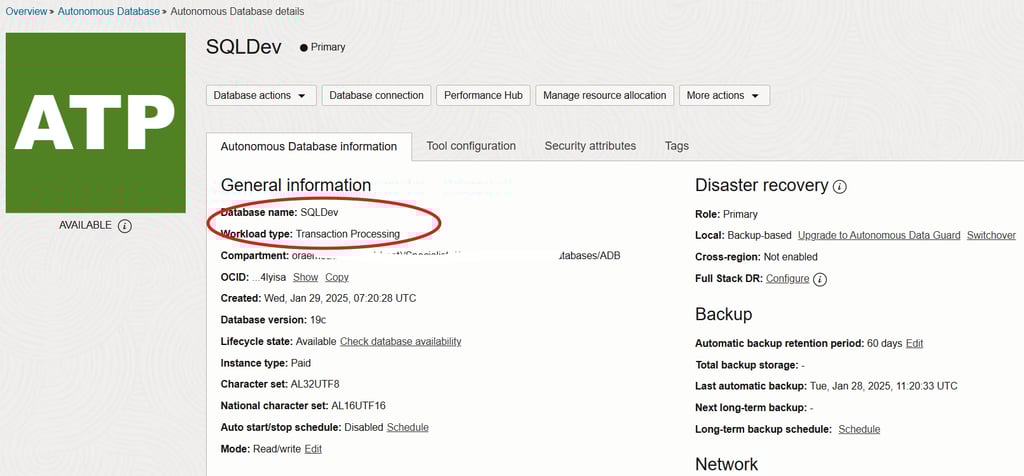Click the Database connection button
Viewport: 1024px width, 476px height.
377,95
